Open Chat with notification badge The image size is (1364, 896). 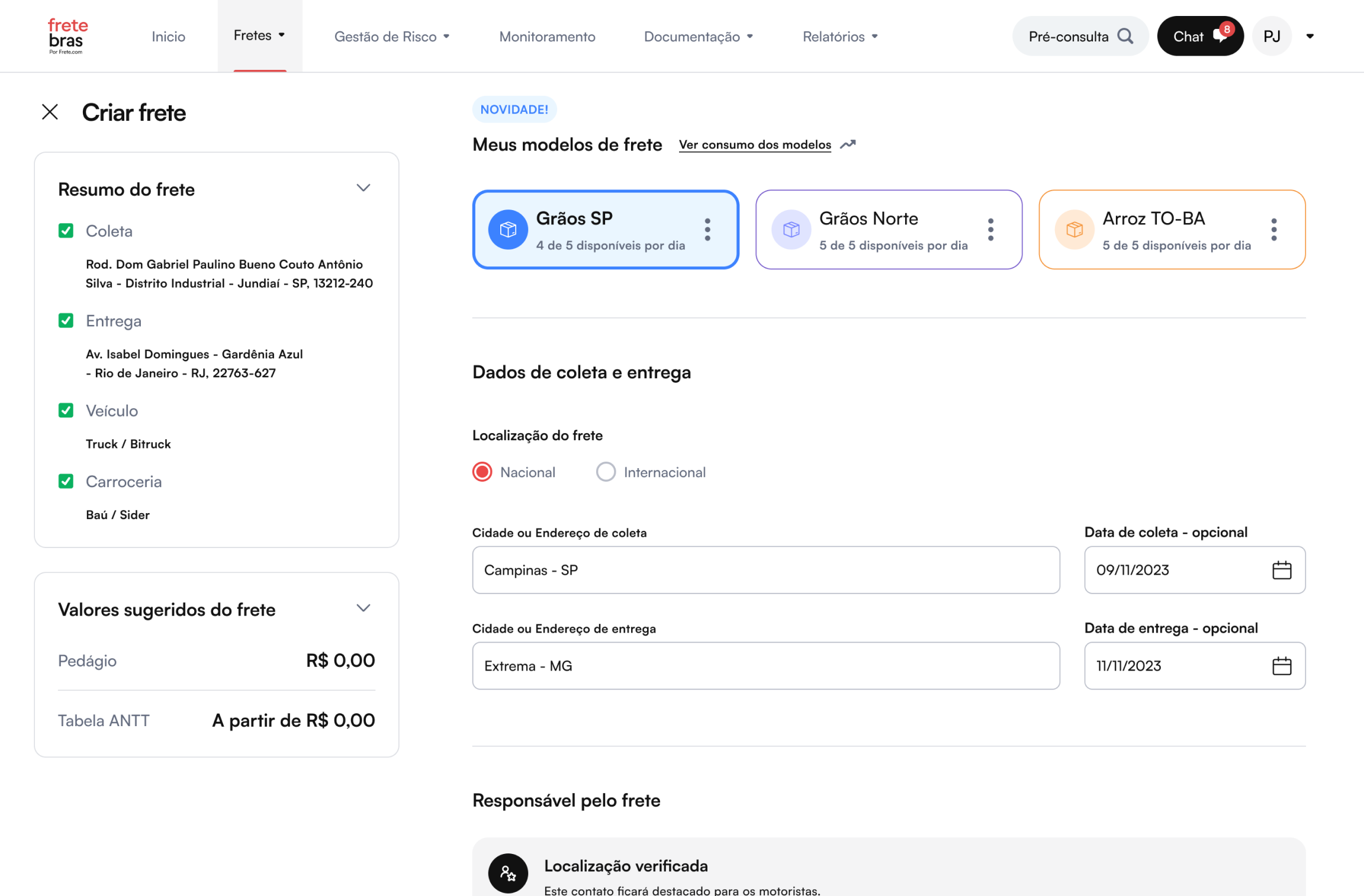(1199, 36)
